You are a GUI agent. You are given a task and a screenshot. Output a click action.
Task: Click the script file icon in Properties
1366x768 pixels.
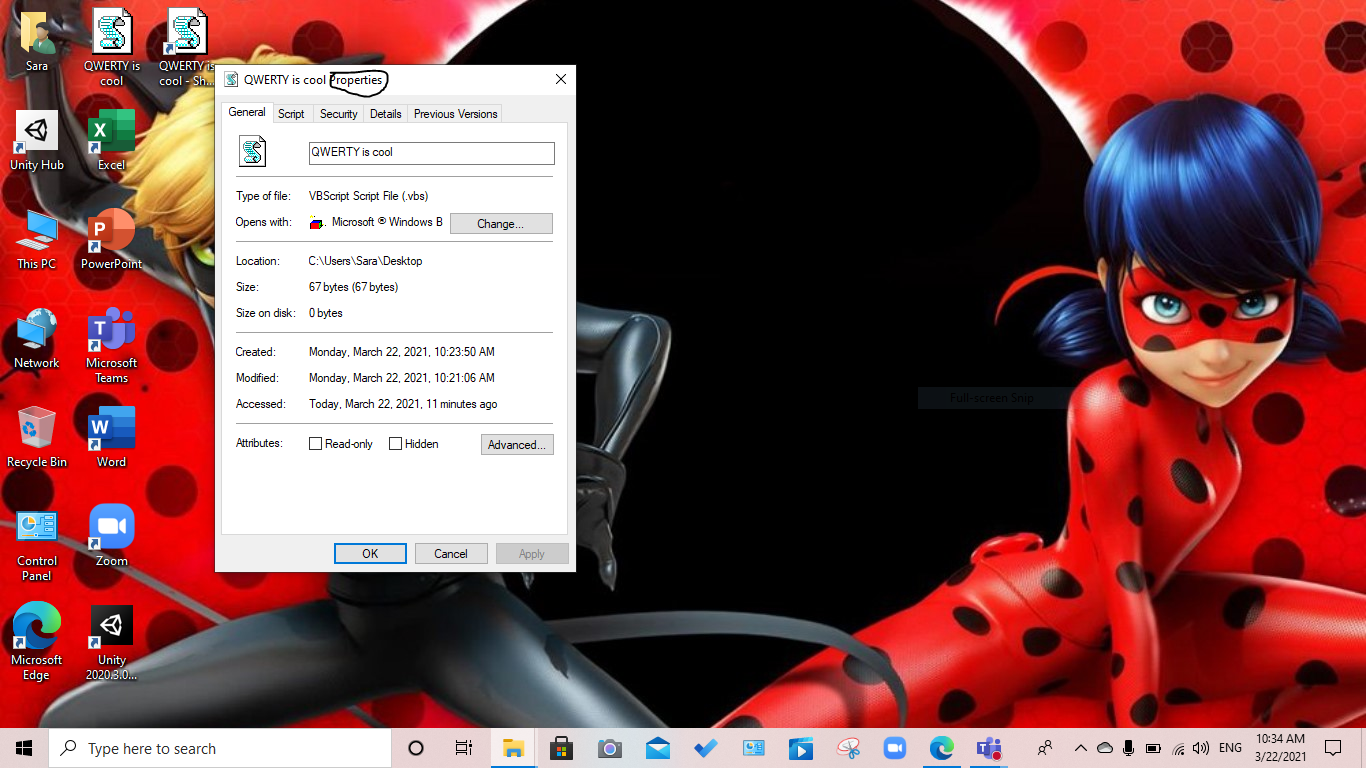click(x=252, y=152)
